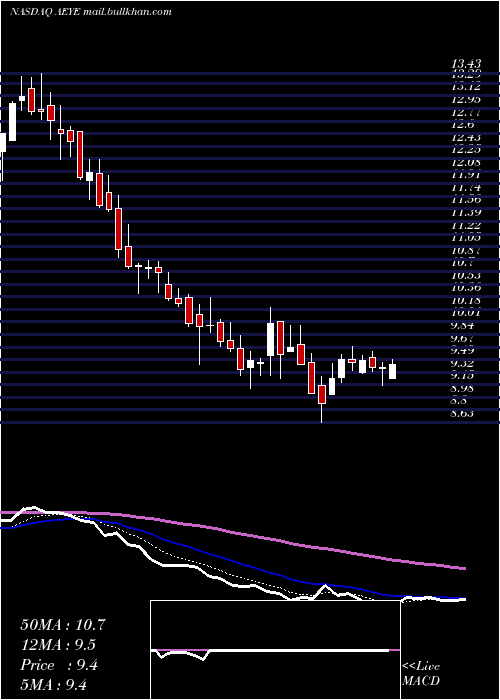Click the 50MA : 10.7 readout

63,625
